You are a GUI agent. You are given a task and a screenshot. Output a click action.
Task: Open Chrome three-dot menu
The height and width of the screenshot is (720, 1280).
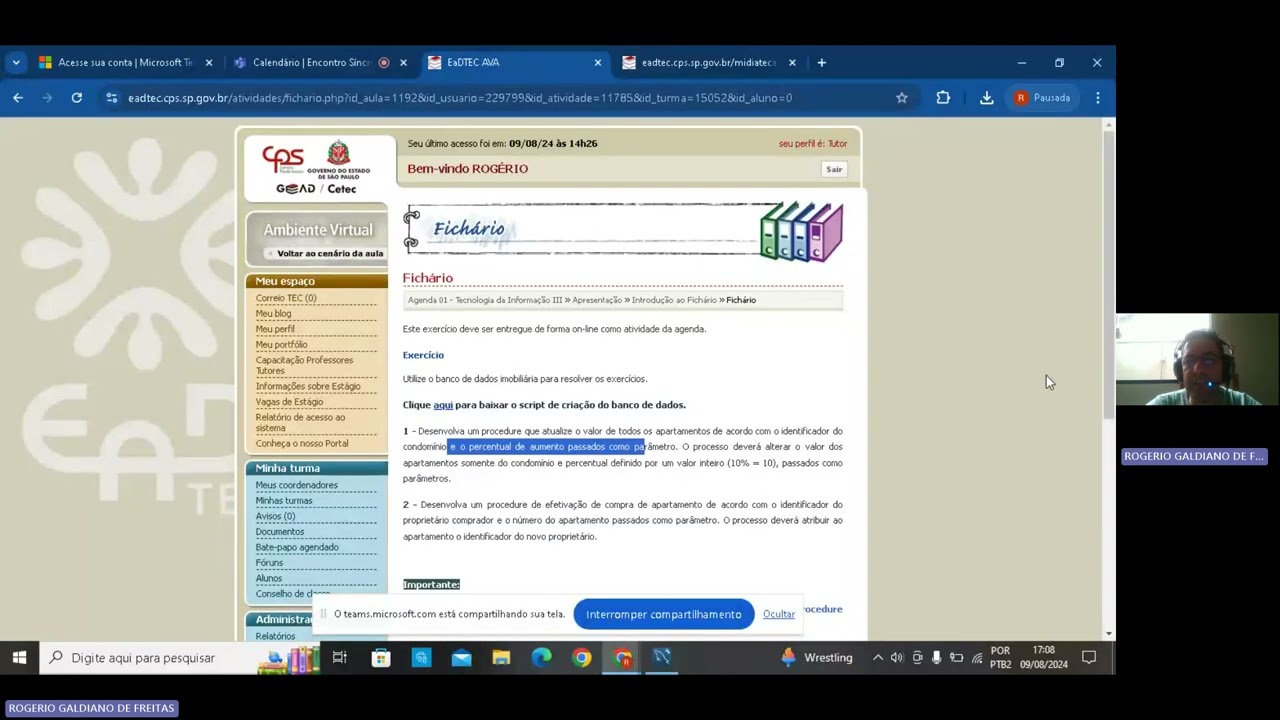[x=1098, y=98]
